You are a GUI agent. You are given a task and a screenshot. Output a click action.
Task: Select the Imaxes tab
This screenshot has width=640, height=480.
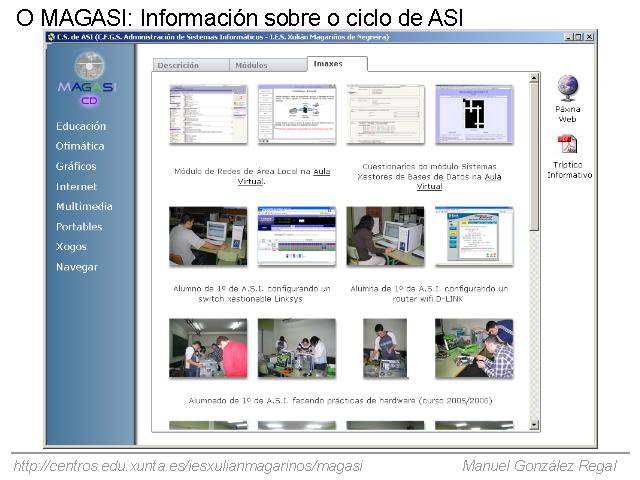[328, 64]
